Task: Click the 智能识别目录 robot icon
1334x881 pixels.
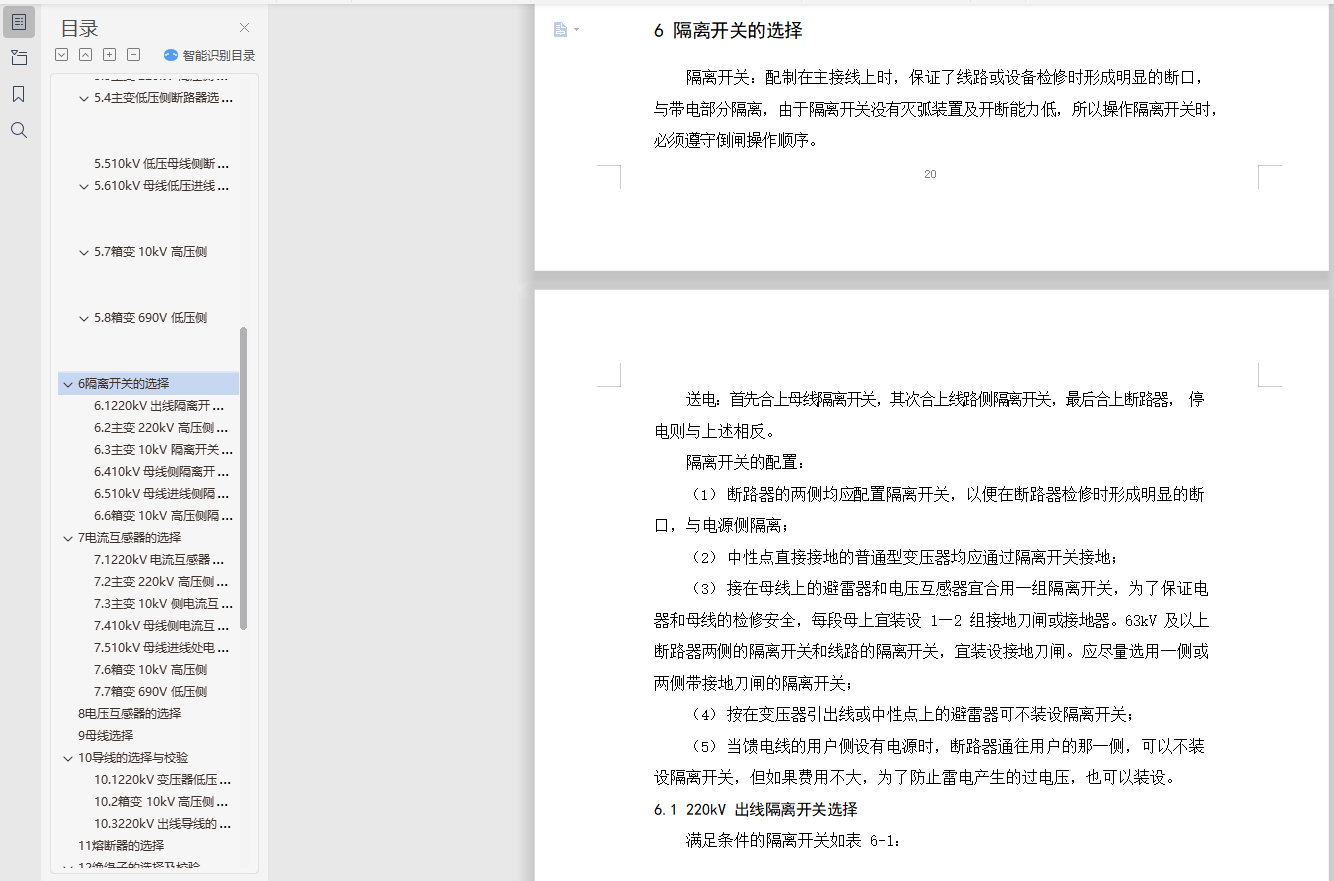Action: (170, 55)
